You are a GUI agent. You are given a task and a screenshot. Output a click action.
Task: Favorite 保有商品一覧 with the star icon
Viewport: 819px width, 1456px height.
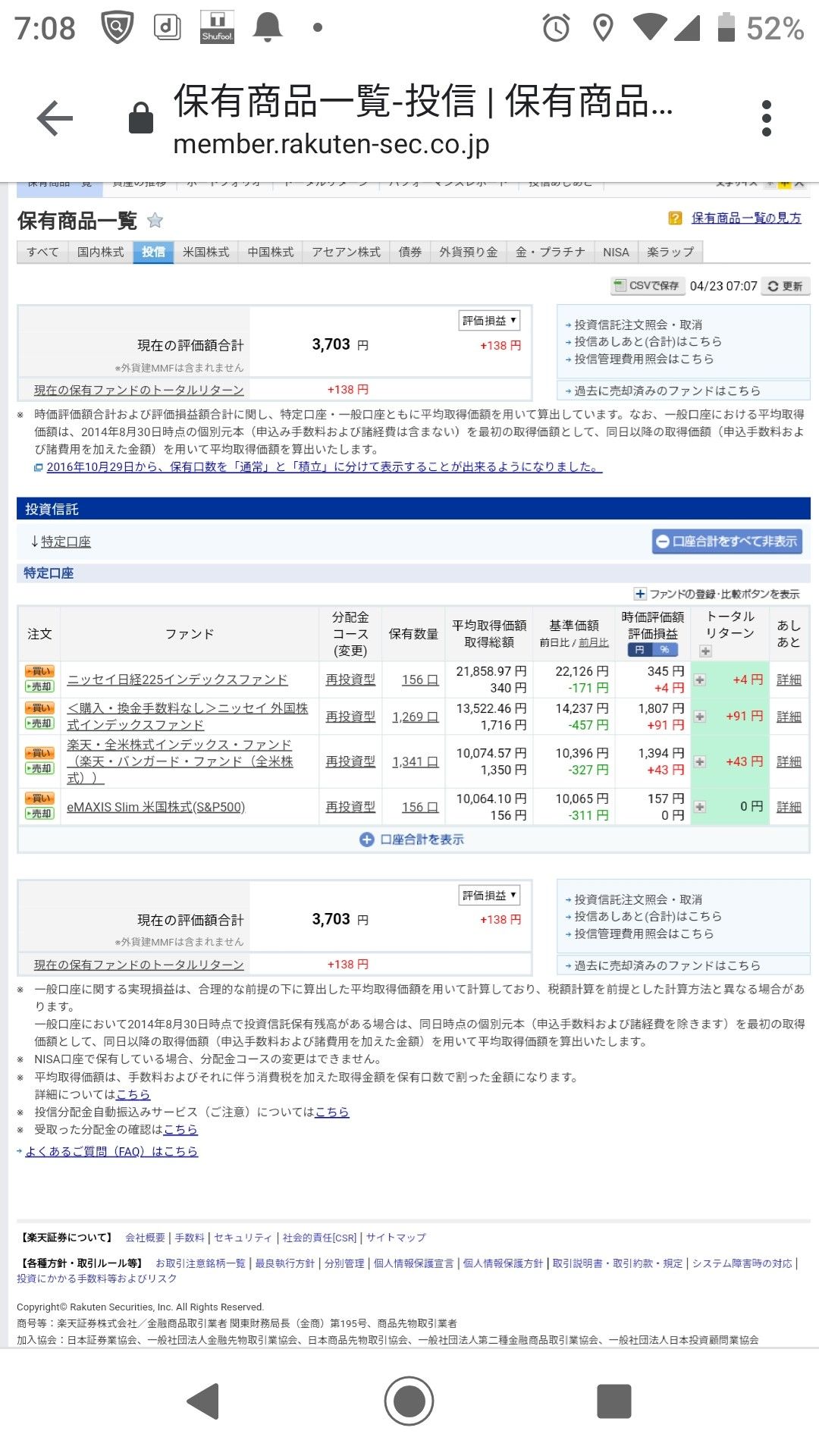(x=155, y=221)
